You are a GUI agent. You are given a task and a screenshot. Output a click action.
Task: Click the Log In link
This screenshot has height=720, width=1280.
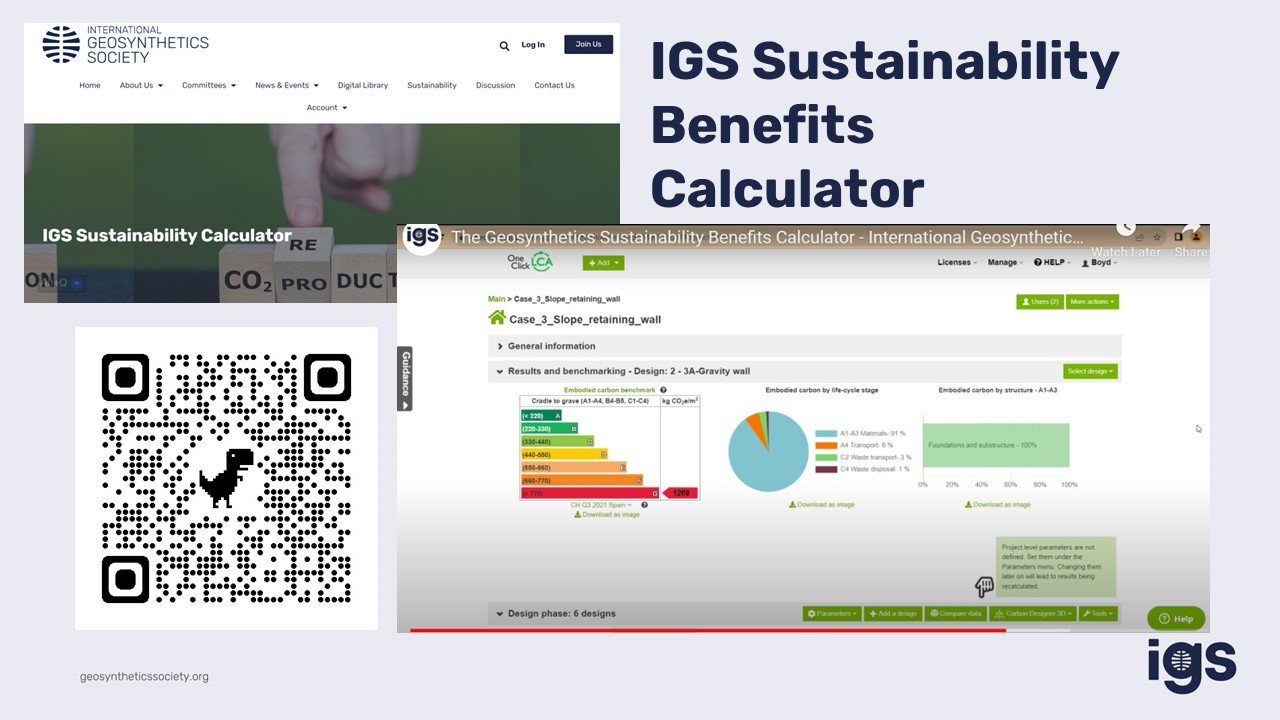pyautogui.click(x=533, y=45)
